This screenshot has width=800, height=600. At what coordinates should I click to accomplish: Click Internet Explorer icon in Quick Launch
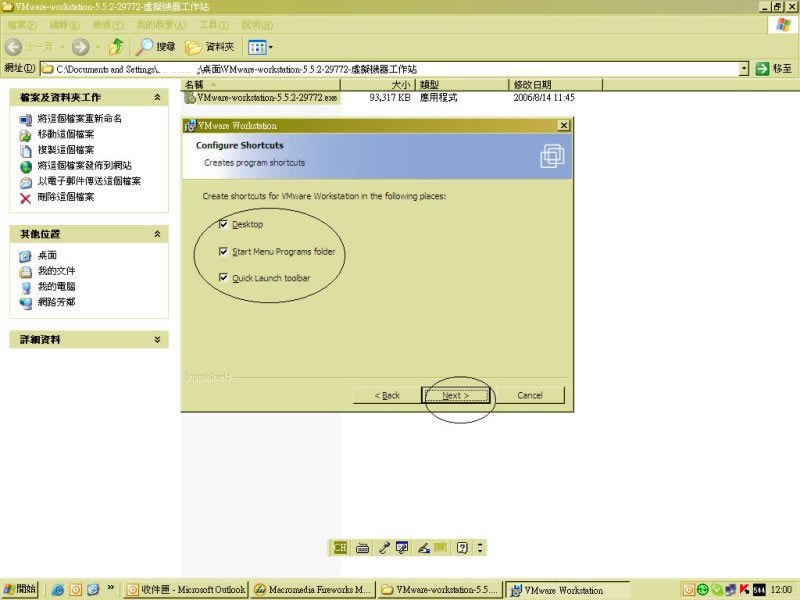(58, 590)
